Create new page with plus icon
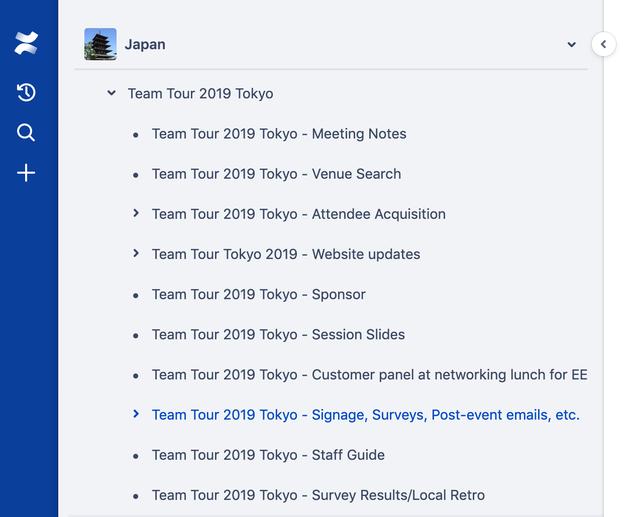 pyautogui.click(x=26, y=173)
